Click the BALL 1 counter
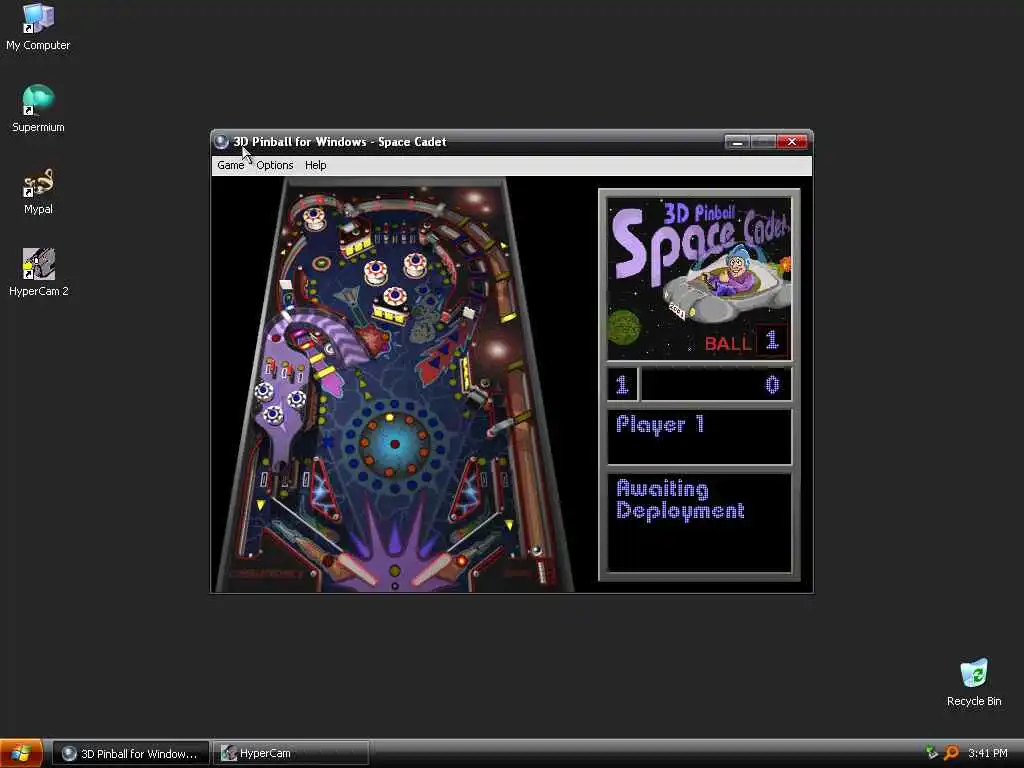1024x768 pixels. click(x=746, y=341)
